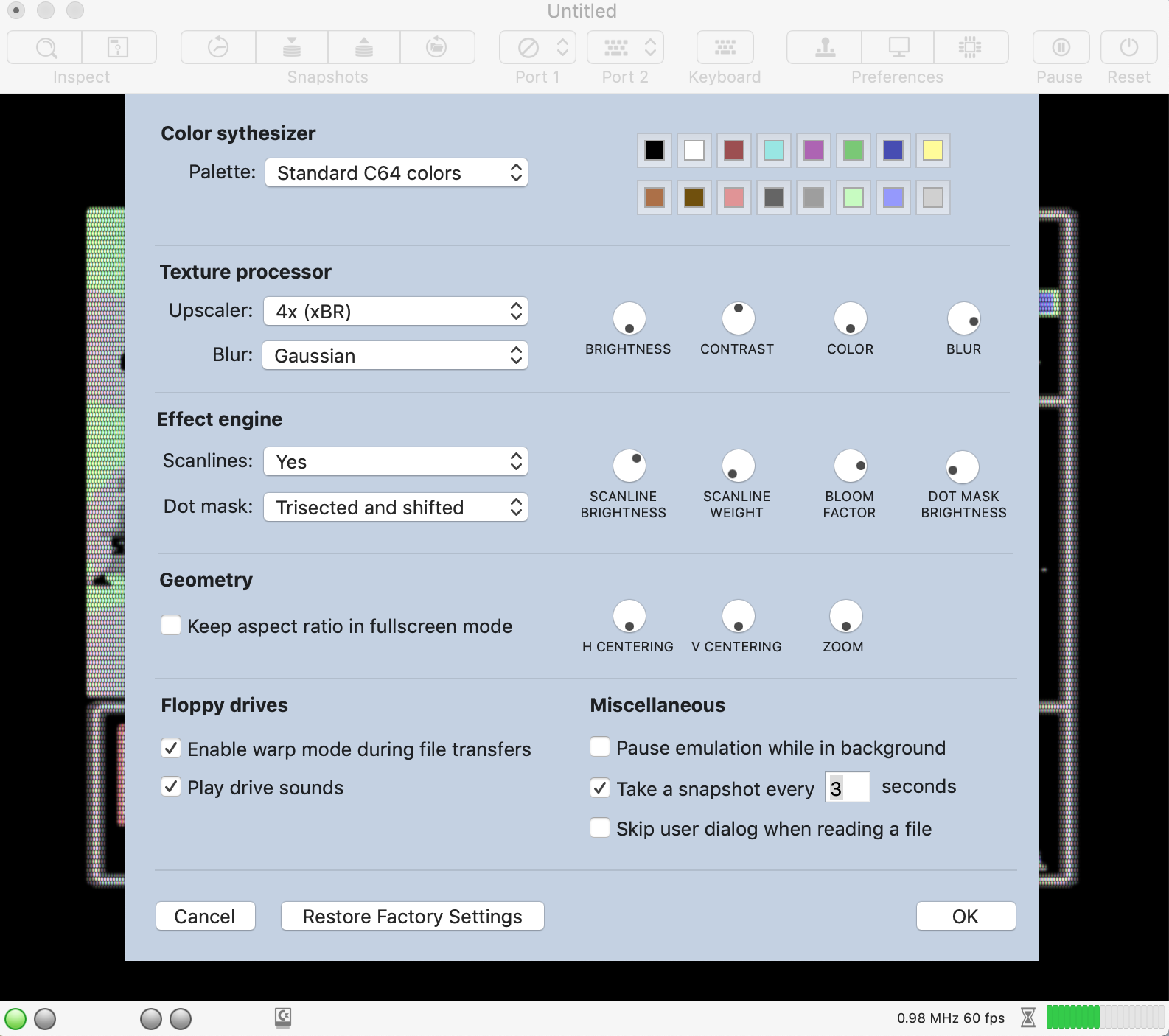Open the Port 2 device popup
This screenshot has height=1036, width=1169.
[x=625, y=48]
